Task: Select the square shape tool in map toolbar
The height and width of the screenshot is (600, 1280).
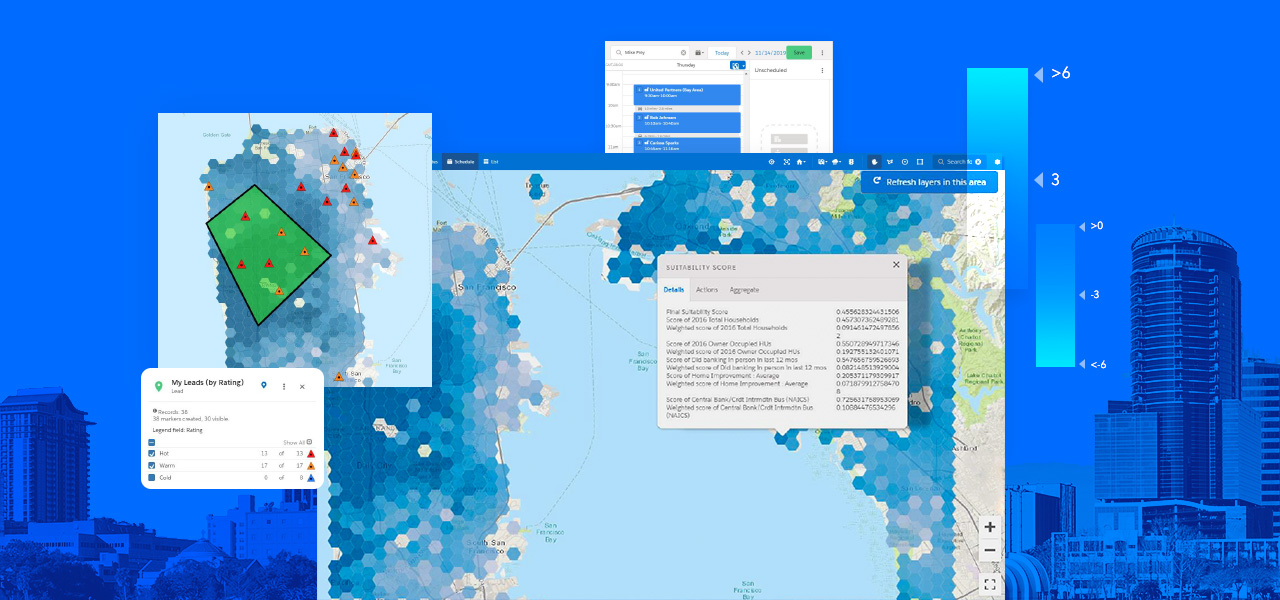Action: (x=920, y=162)
